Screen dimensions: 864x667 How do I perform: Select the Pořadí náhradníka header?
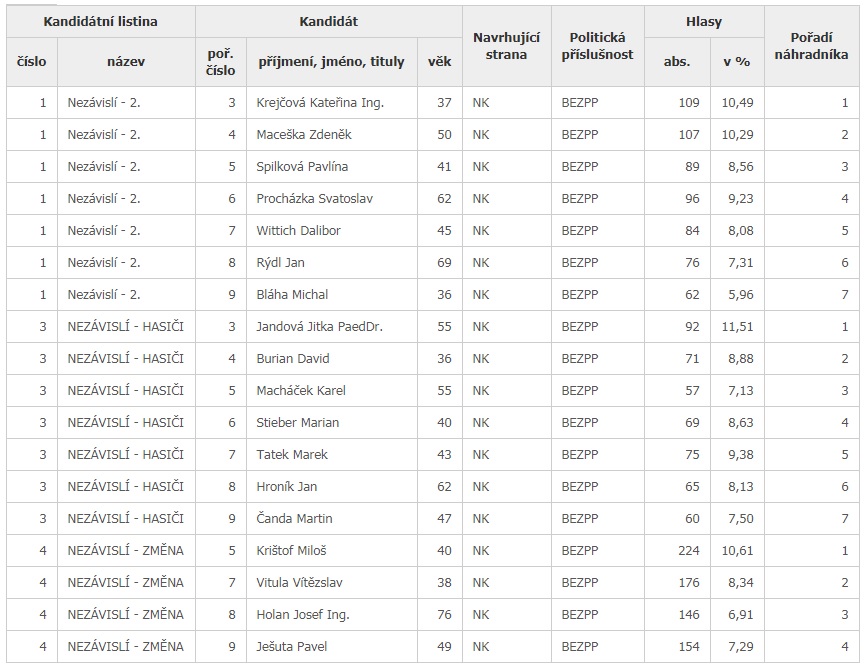point(811,46)
